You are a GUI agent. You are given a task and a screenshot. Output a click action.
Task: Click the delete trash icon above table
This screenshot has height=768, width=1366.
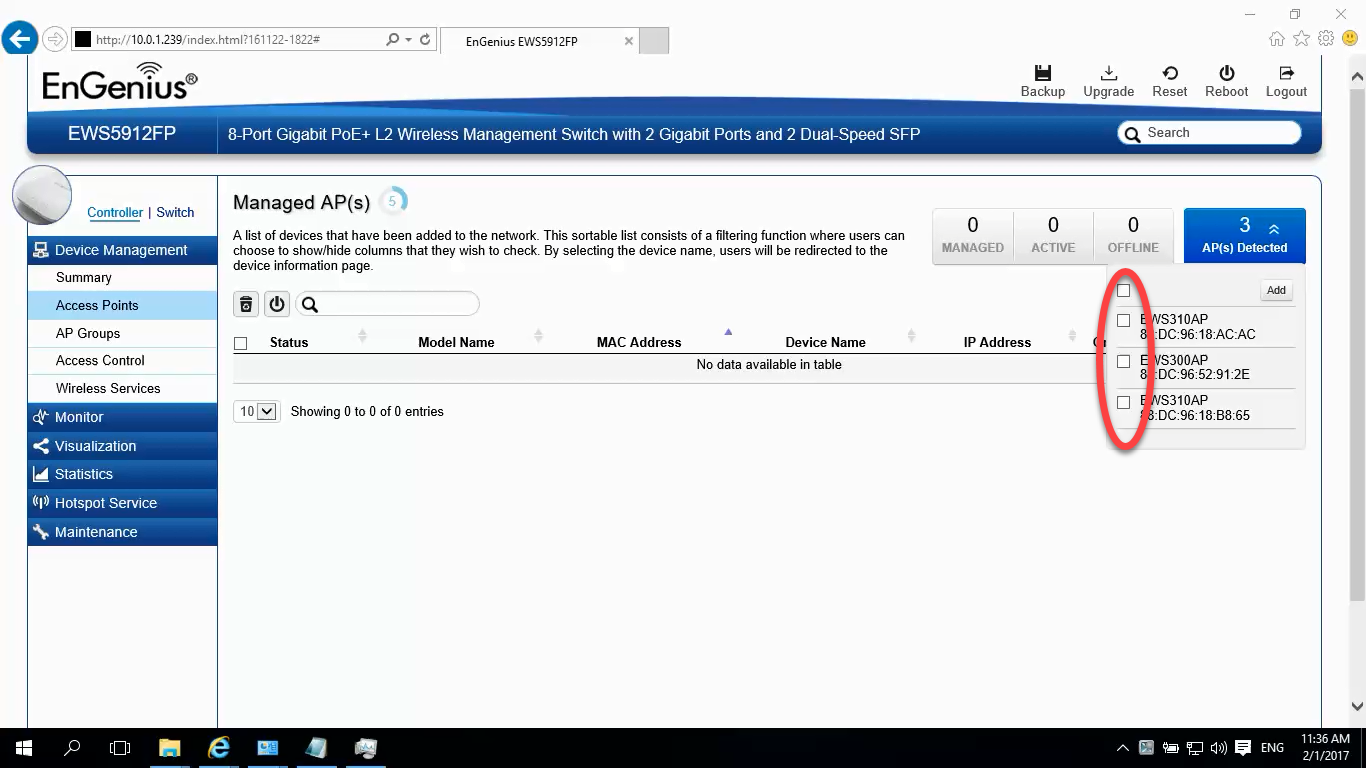click(x=246, y=304)
